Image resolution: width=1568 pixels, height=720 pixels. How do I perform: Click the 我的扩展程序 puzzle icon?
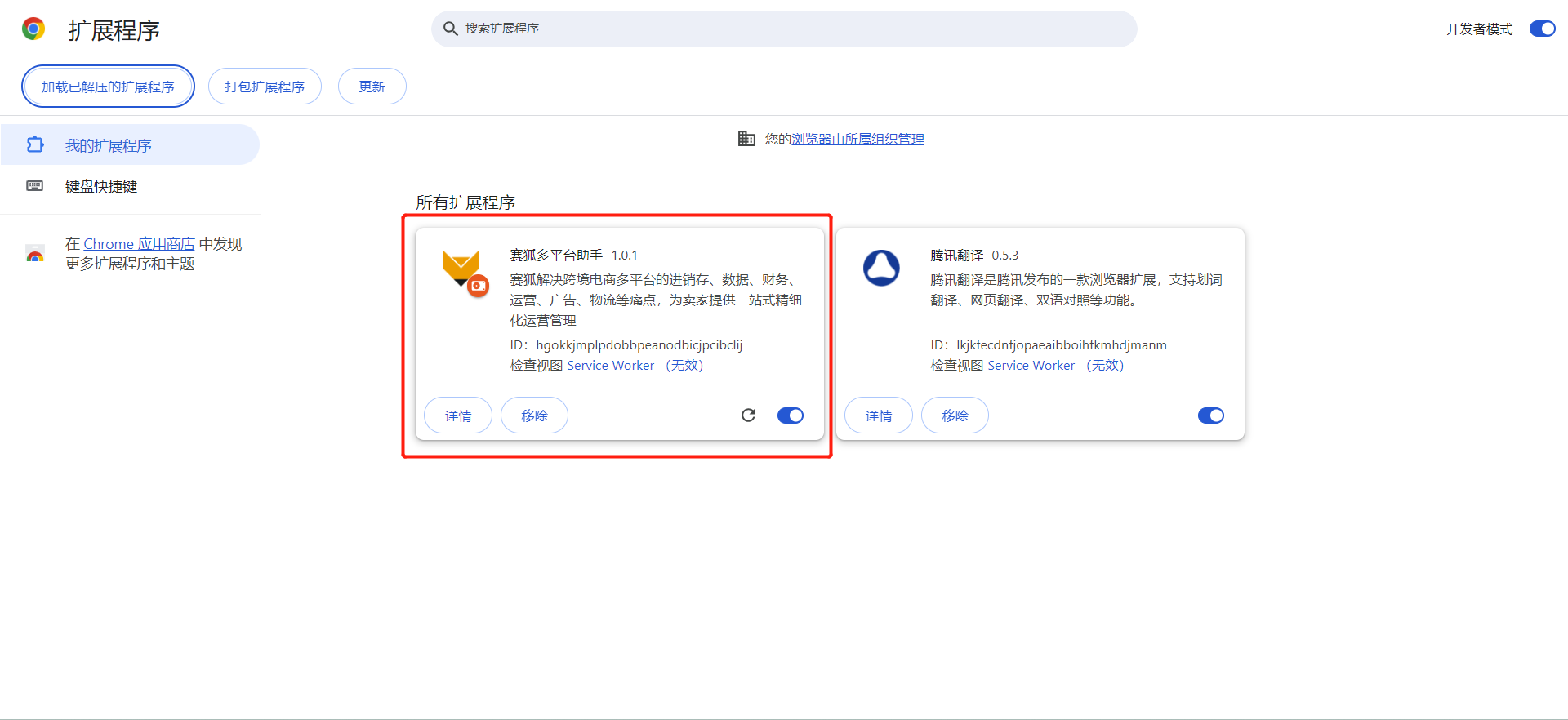tap(35, 144)
